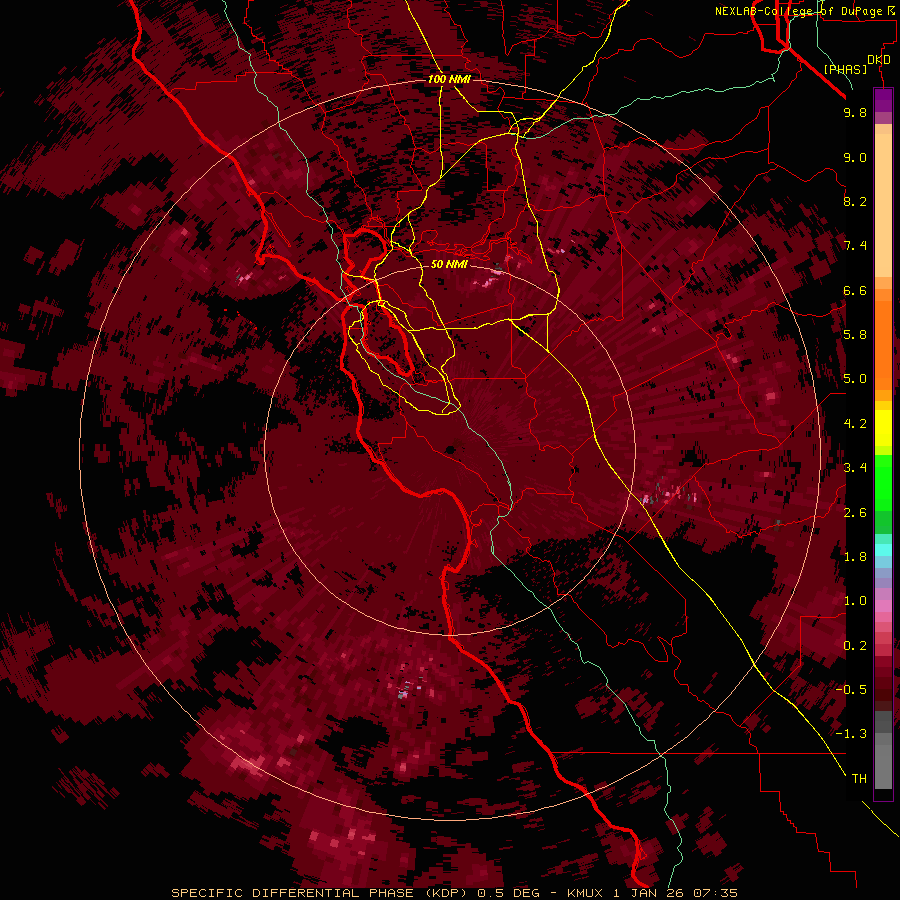The height and width of the screenshot is (900, 900).
Task: Click the 9.8 color scale value
Action: coord(855,113)
